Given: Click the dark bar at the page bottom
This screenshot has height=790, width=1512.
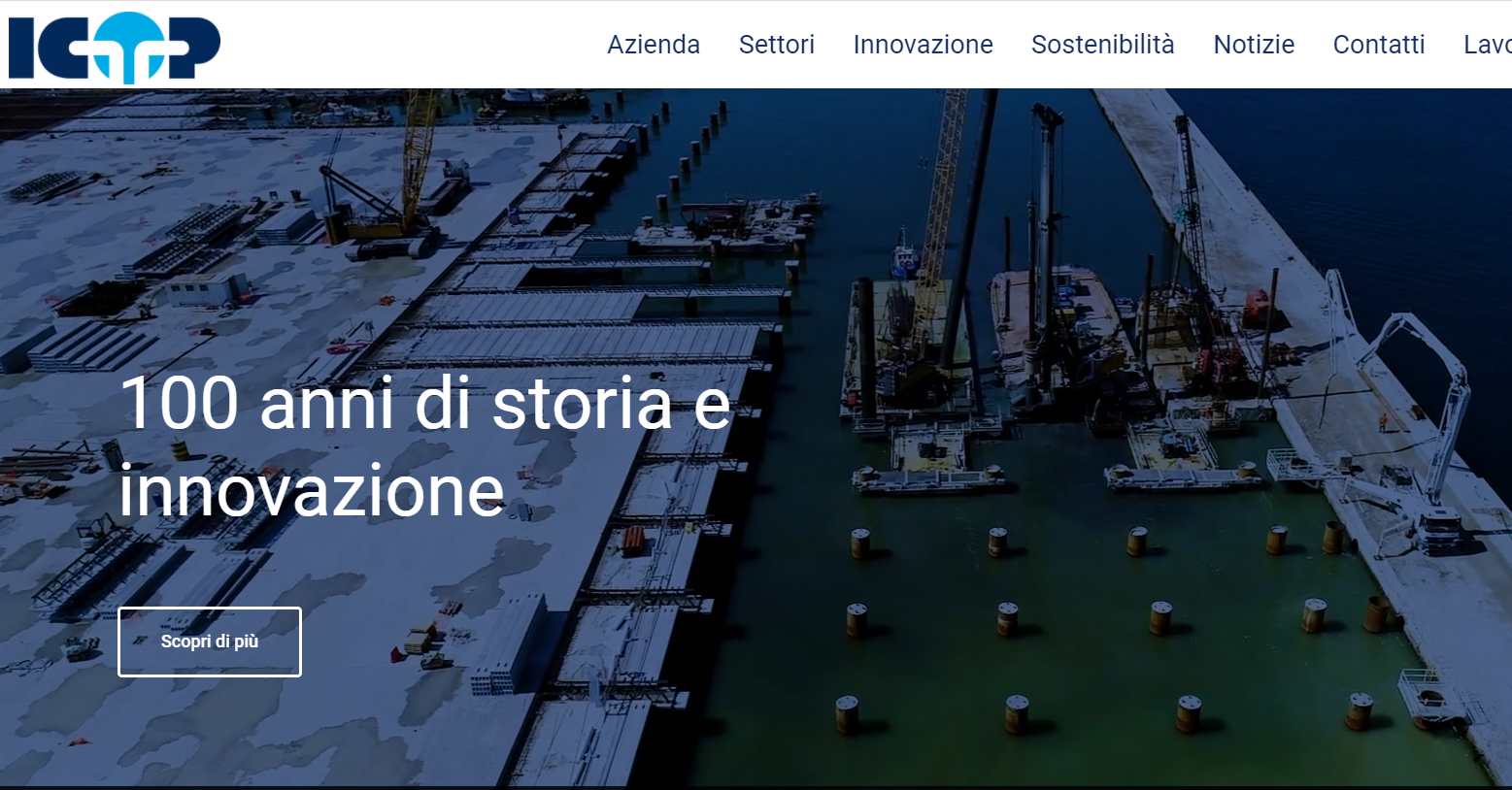Looking at the screenshot, I should pos(756,787).
